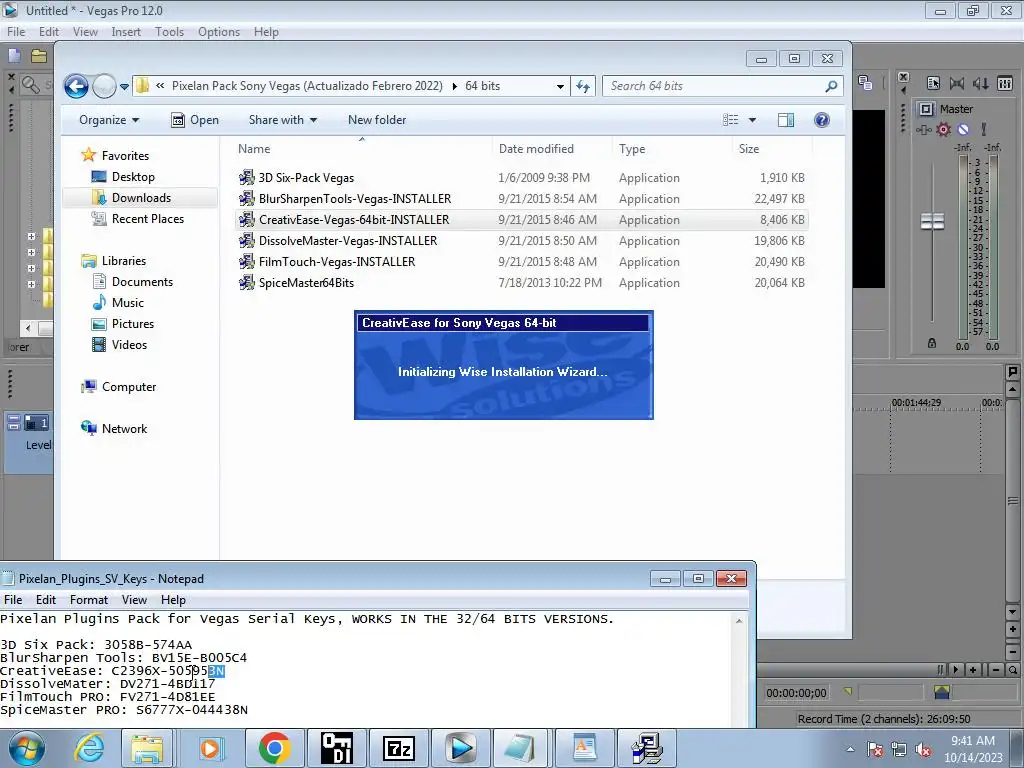Click Open button in Explorer toolbar
This screenshot has width=1024, height=768.
pyautogui.click(x=195, y=120)
